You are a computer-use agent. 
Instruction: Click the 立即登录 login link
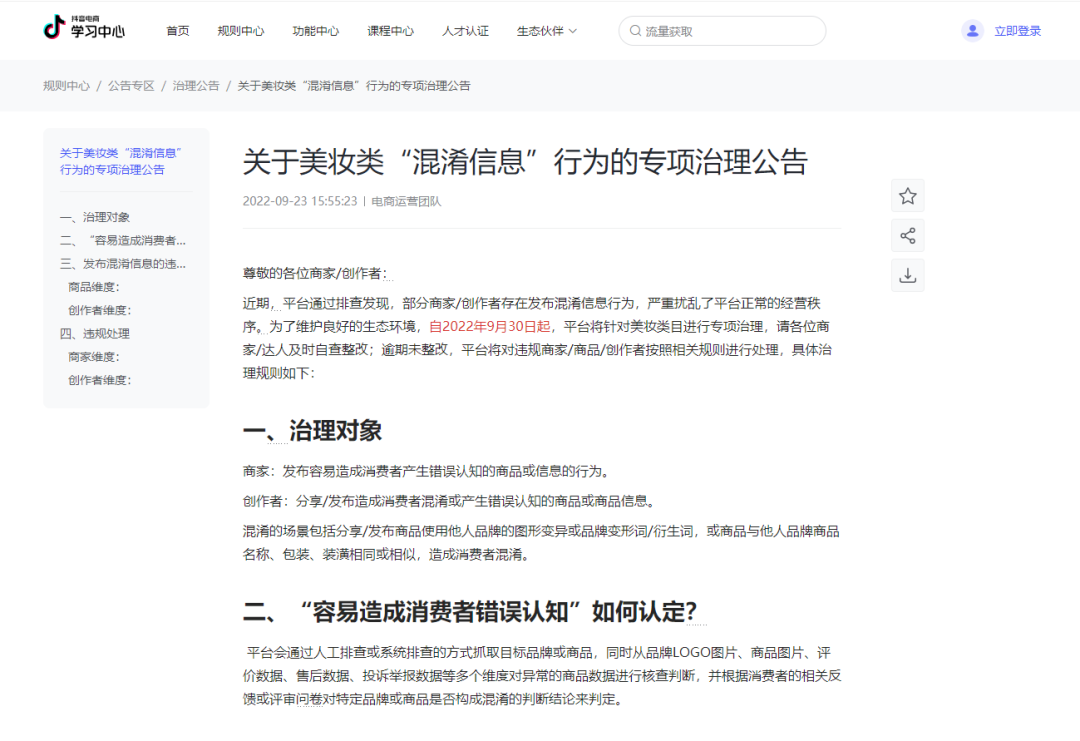coord(1017,31)
